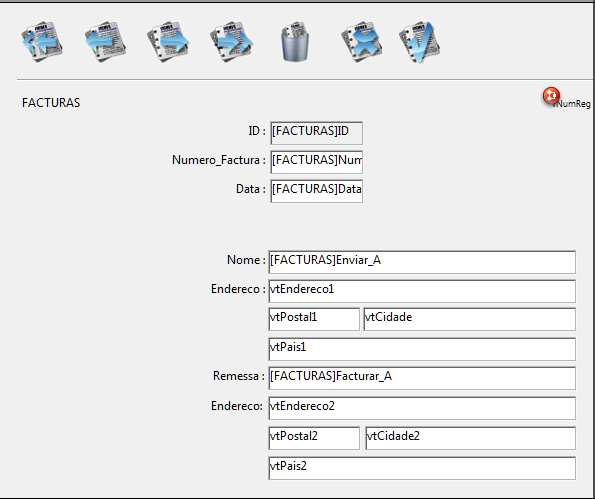The height and width of the screenshot is (499, 595).
Task: Click the [FACTURAS]Facturar_A field
Action: point(422,378)
